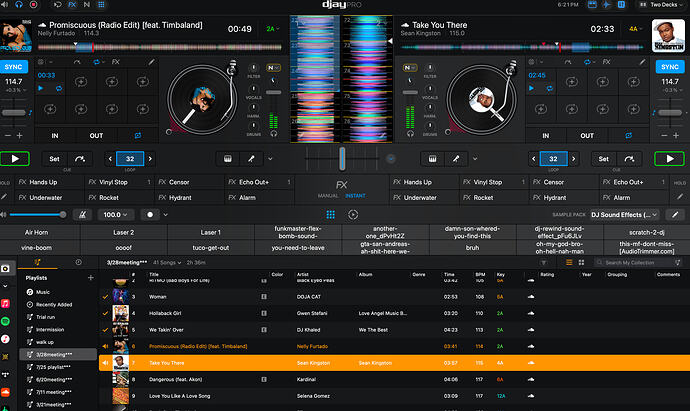
Task: Open the edit pencil beside sample pack
Action: pyautogui.click(x=675, y=215)
